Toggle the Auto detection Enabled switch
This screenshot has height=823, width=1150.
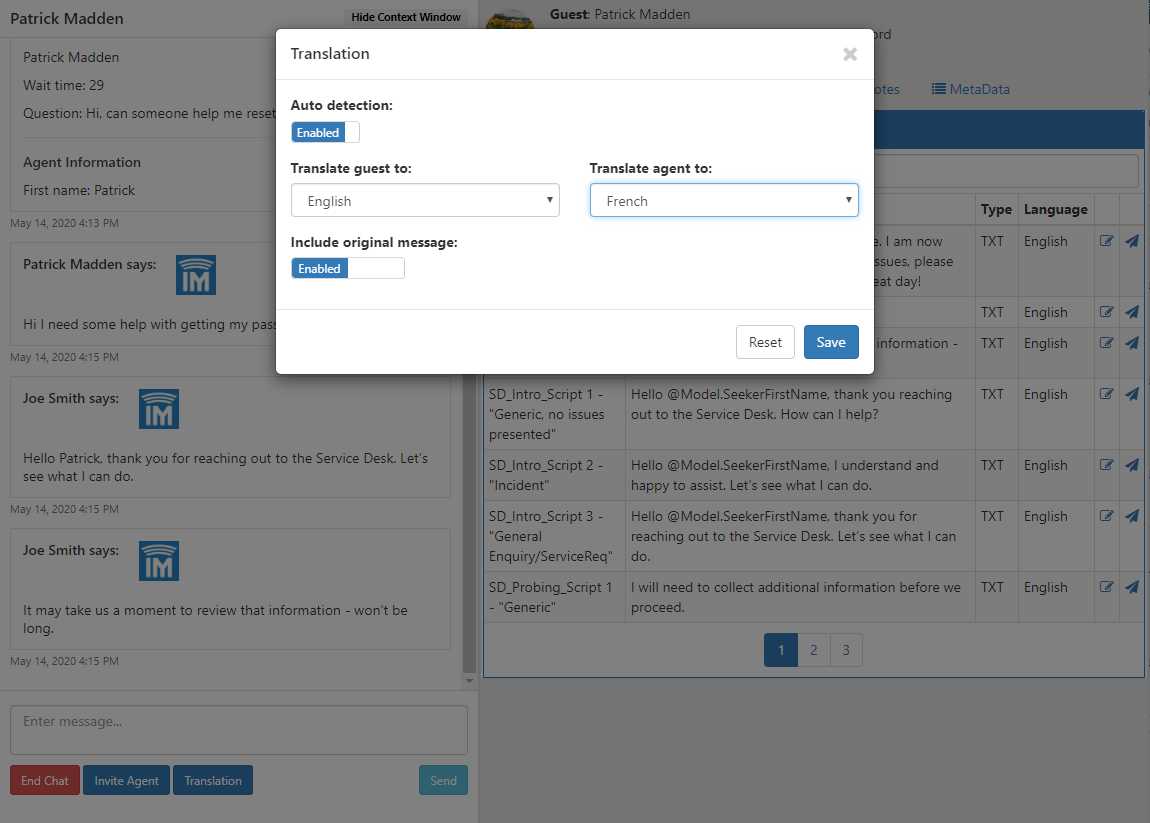pyautogui.click(x=325, y=132)
